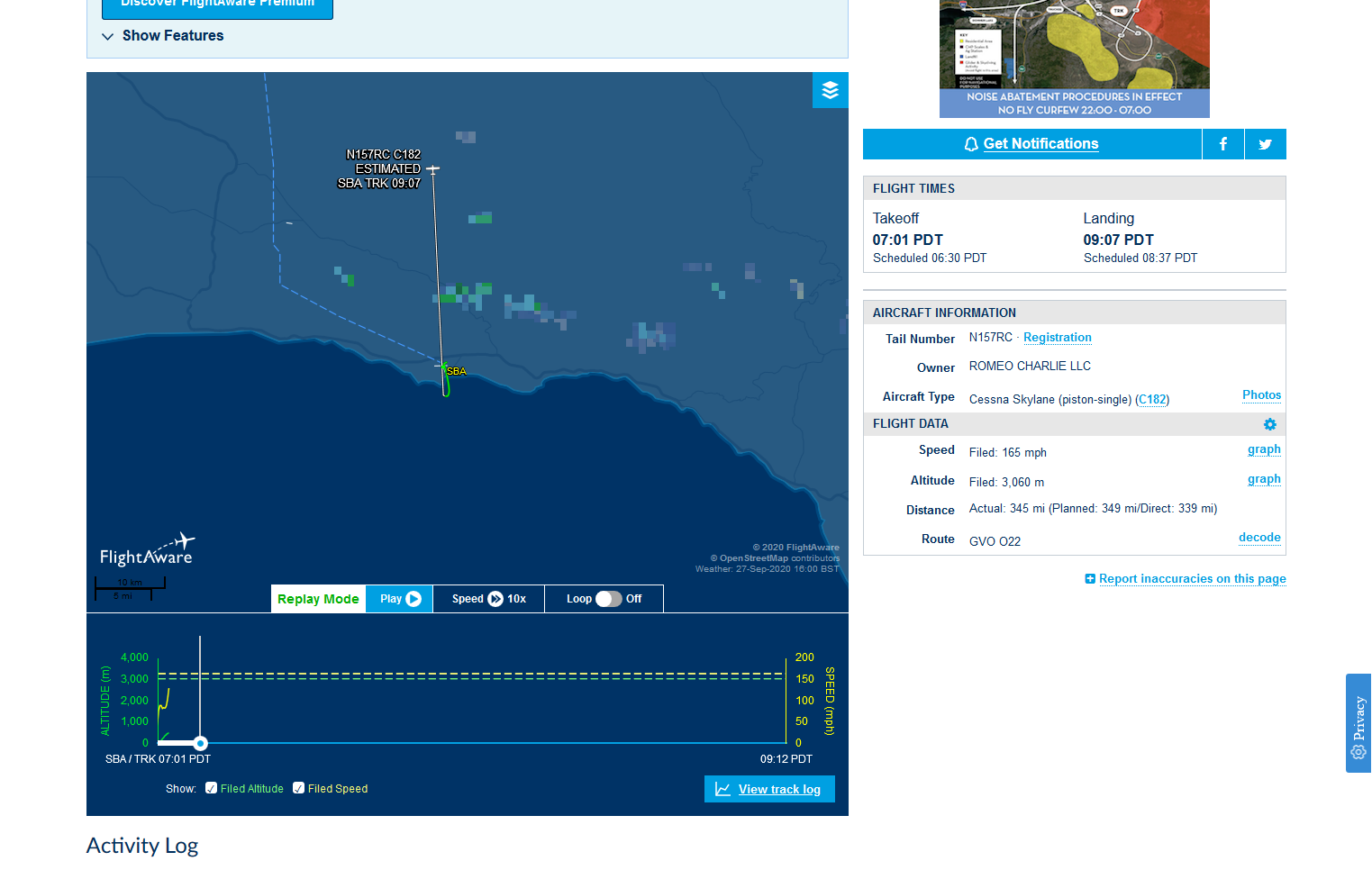Open the Altitude graph link
Screen dimensions: 1372x870
tap(1264, 479)
